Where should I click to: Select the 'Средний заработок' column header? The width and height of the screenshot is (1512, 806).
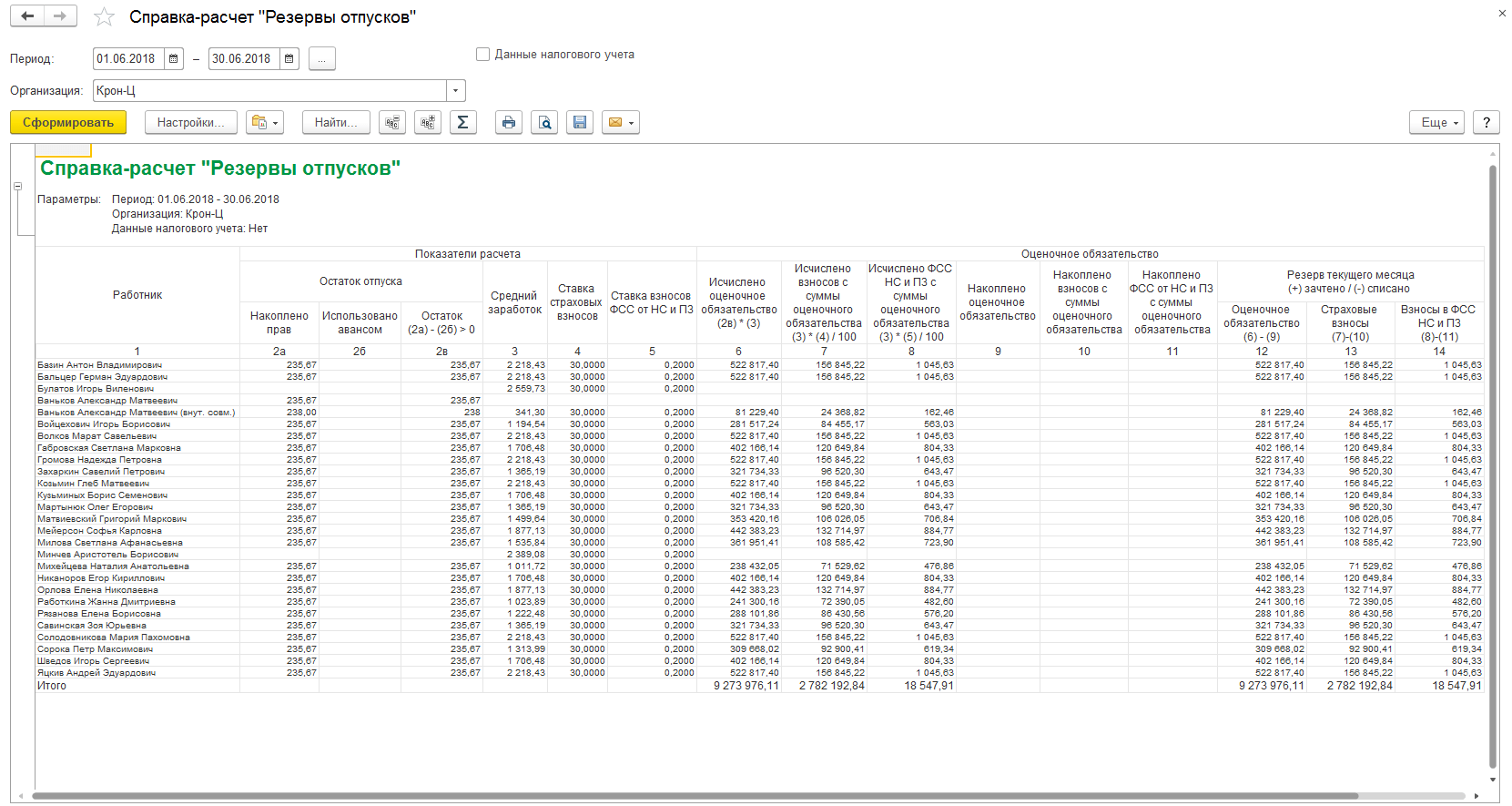(x=514, y=302)
